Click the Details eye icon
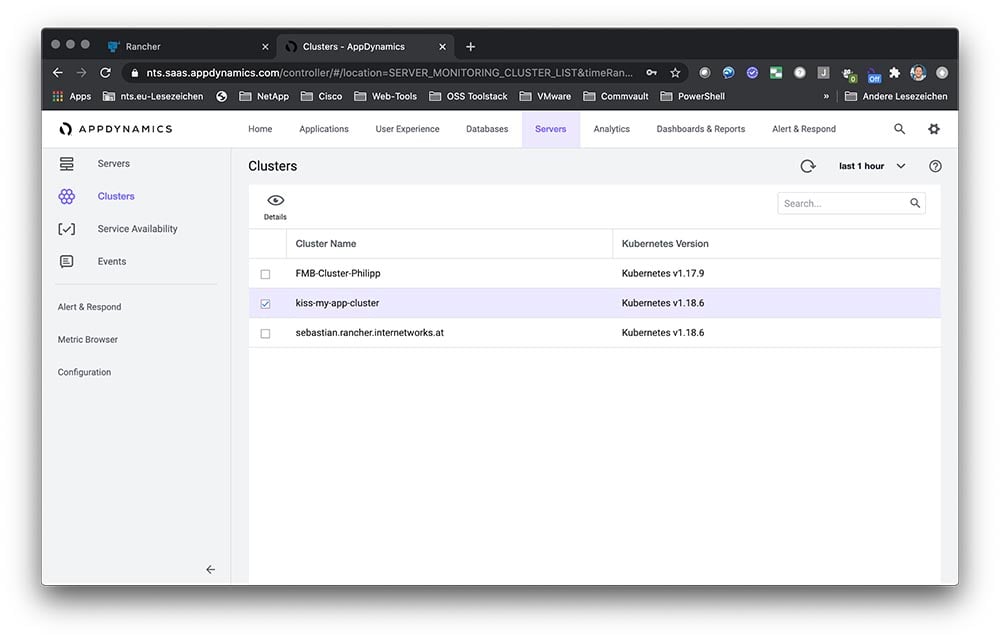1000x640 pixels. tap(275, 201)
